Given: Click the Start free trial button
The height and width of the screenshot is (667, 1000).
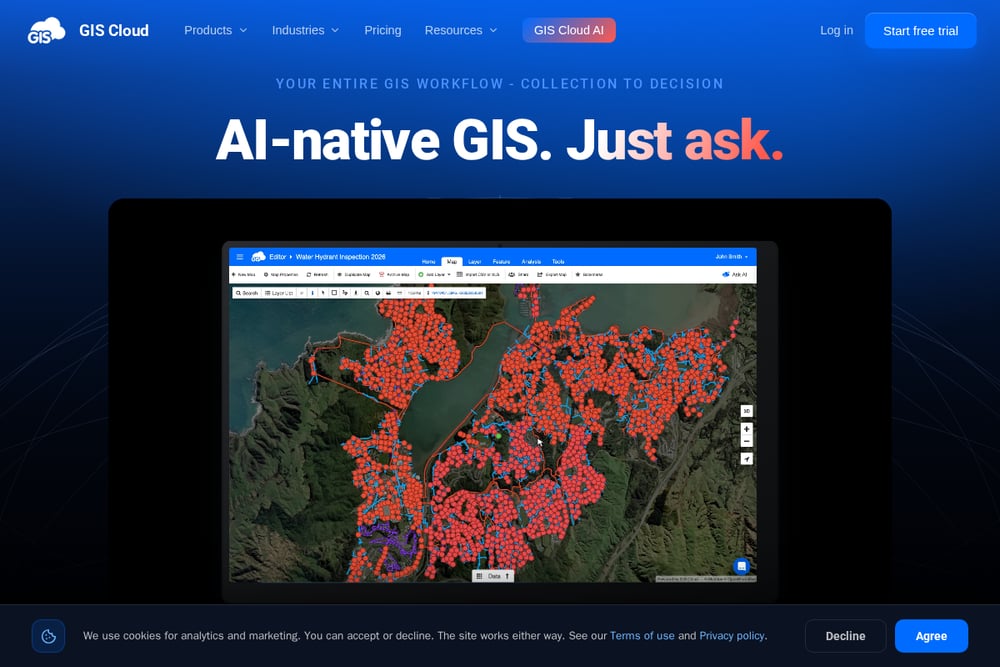Looking at the screenshot, I should point(920,31).
